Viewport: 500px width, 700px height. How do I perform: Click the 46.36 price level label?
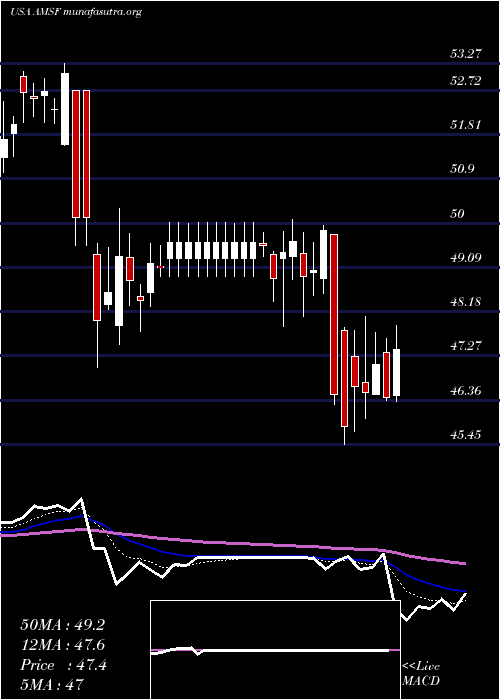coord(466,391)
